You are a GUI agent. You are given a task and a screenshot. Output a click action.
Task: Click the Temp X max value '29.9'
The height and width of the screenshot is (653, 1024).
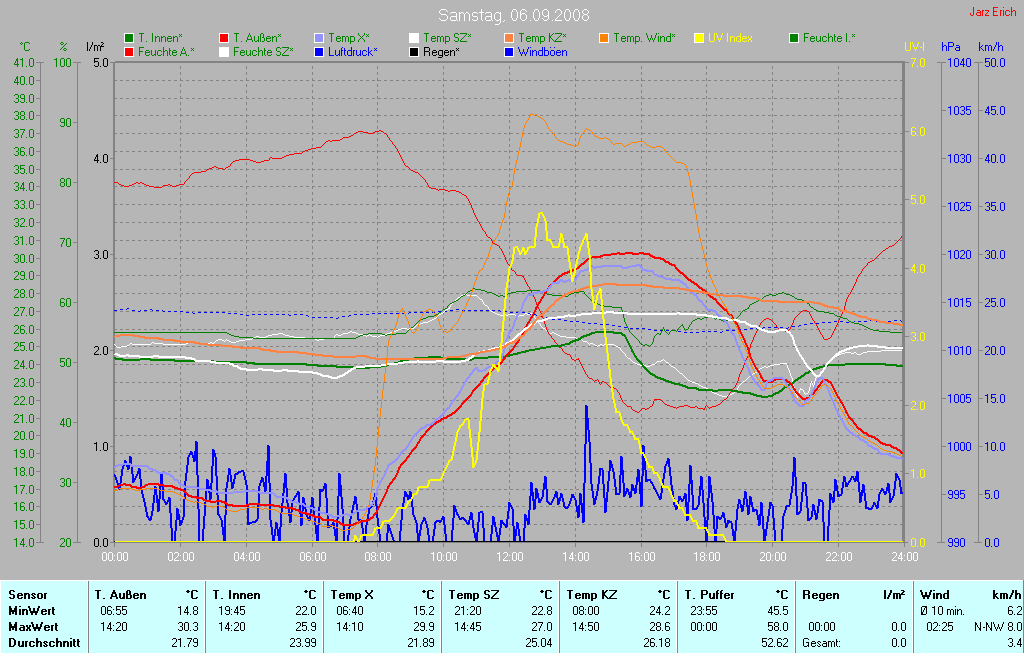click(424, 627)
